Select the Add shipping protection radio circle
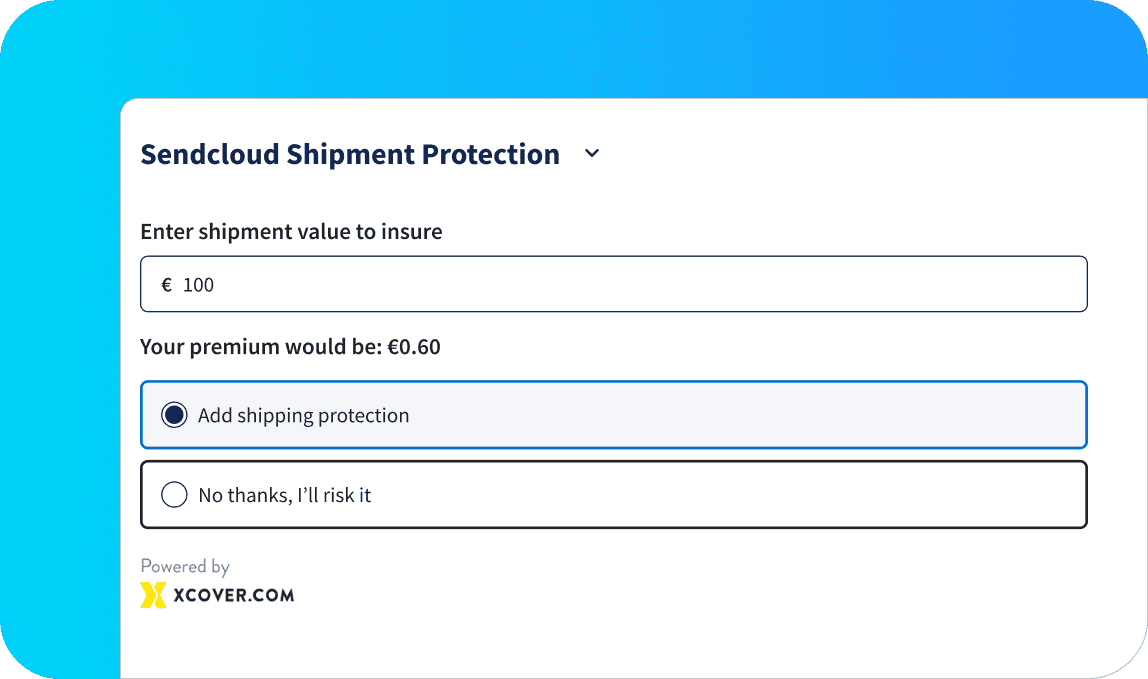Screen dimensions: 1148x679 (174, 415)
